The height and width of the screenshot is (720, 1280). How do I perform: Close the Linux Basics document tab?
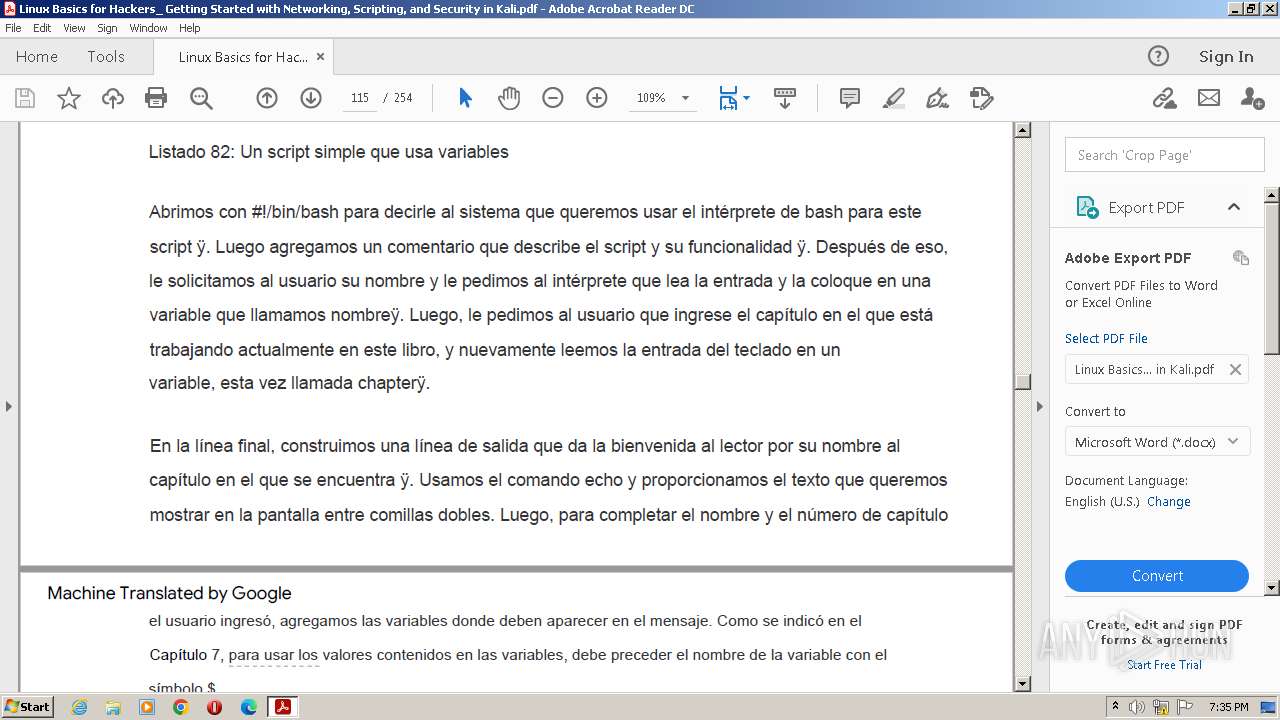pyautogui.click(x=320, y=57)
